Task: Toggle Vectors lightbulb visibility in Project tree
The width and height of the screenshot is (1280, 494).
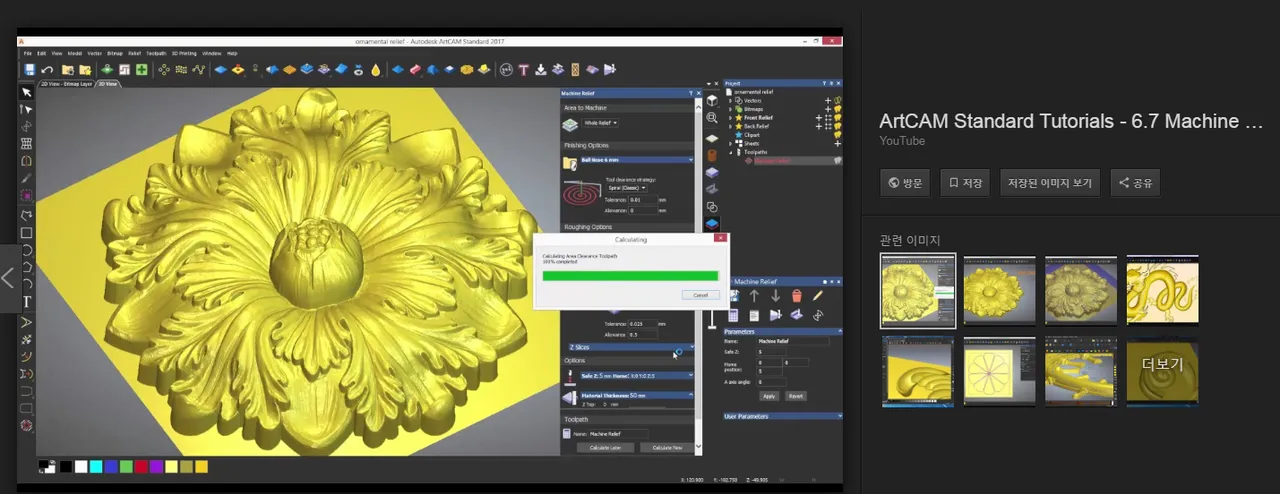Action: point(837,100)
